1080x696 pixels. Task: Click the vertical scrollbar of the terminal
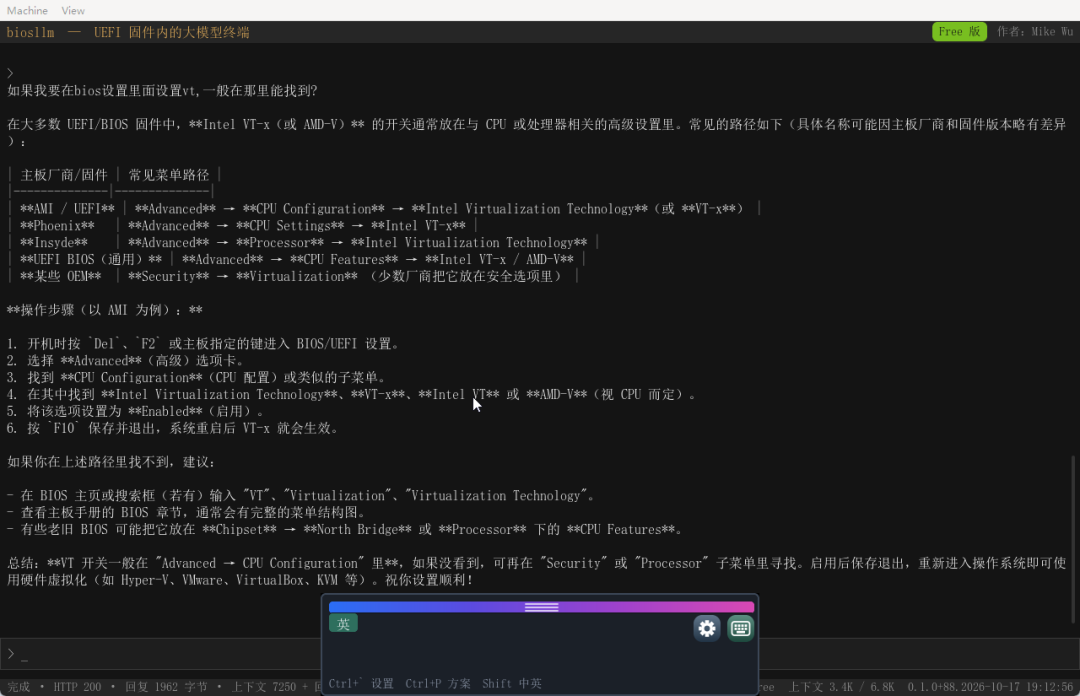coord(1072,539)
